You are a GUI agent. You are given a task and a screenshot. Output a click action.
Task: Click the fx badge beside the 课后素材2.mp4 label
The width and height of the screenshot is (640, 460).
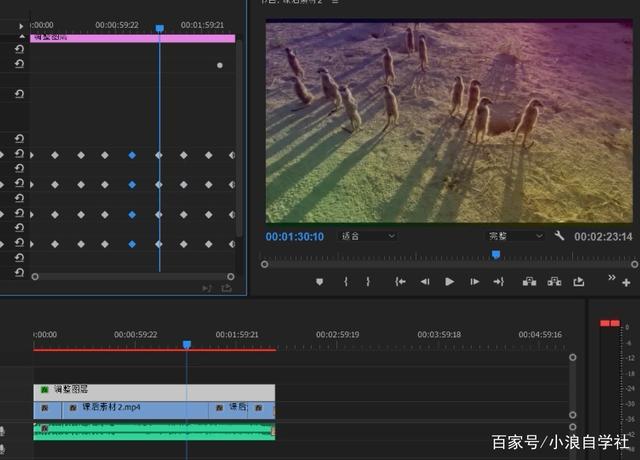[73, 408]
